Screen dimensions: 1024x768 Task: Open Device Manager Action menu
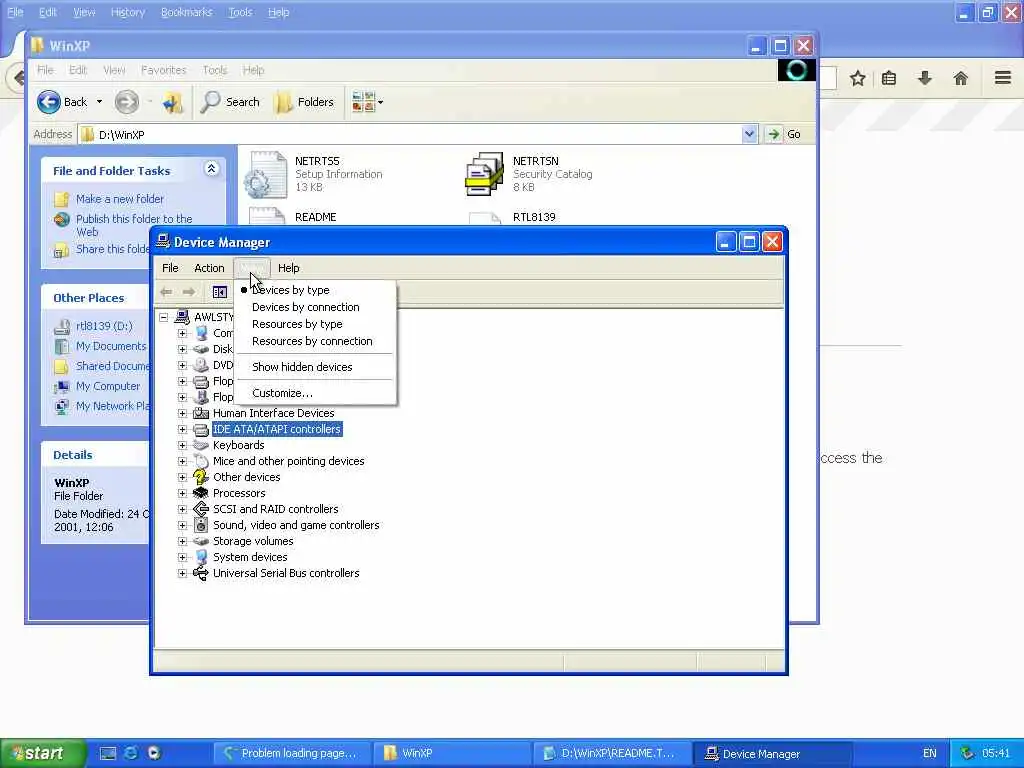(x=209, y=268)
